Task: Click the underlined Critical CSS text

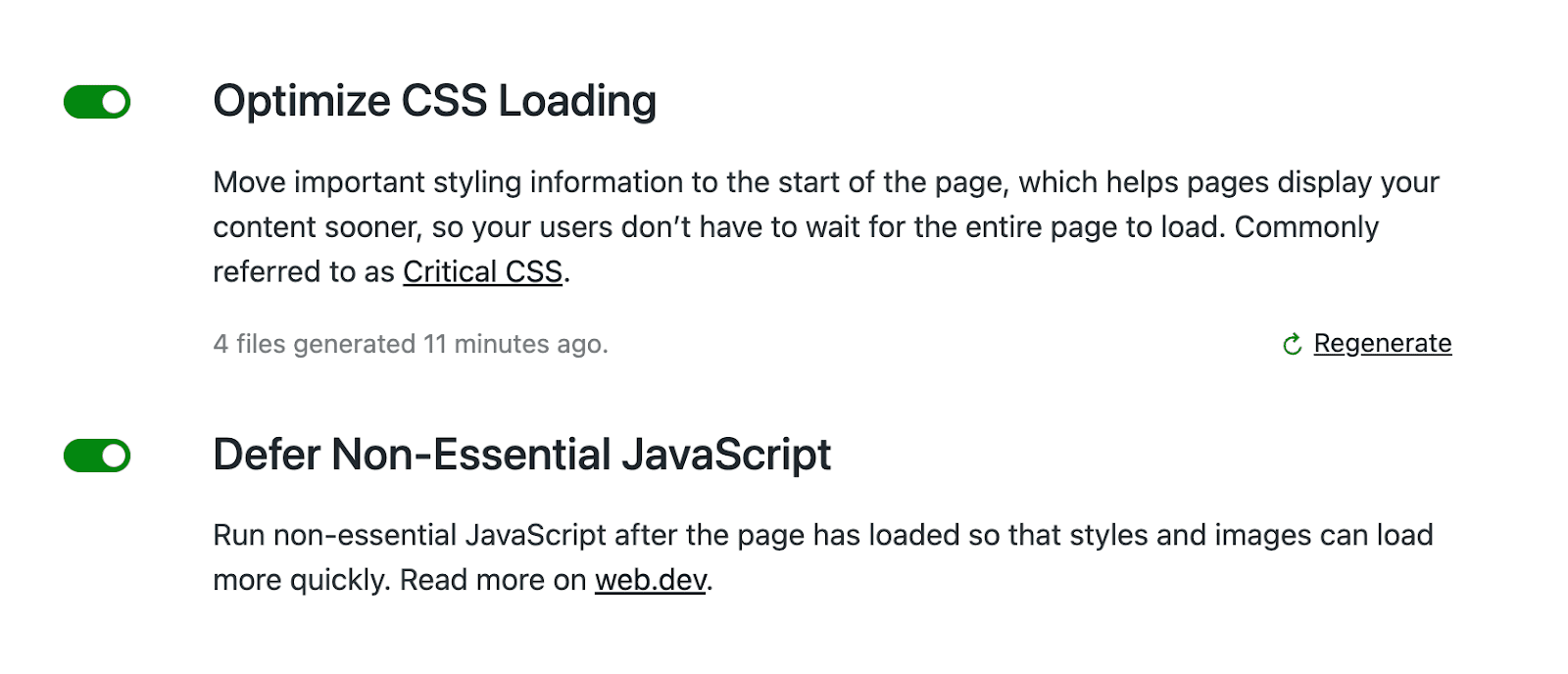Action: [482, 271]
